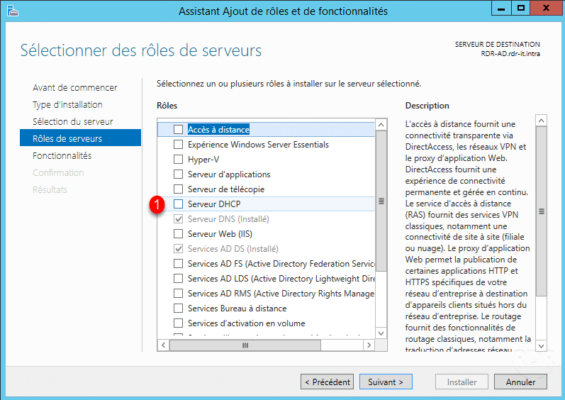Close the wizard window
Screen dimensions: 565x400
546,8
